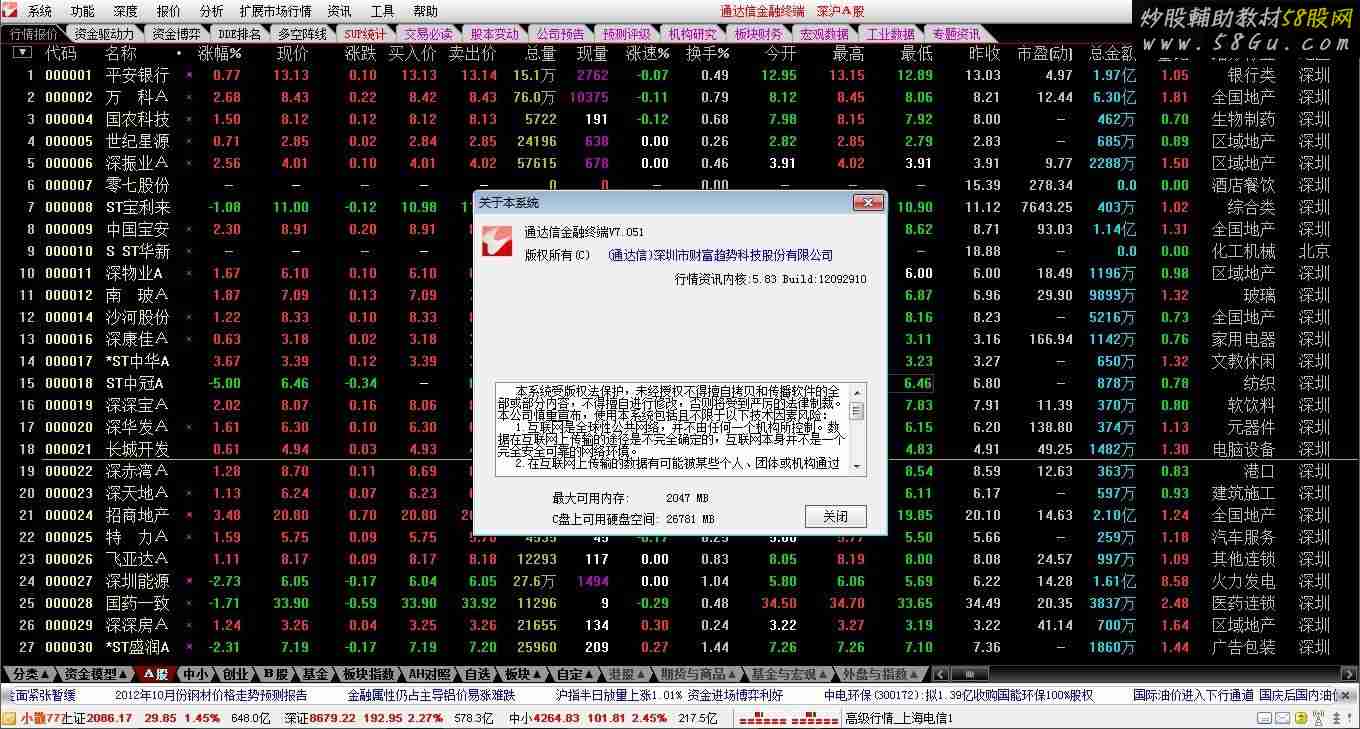
Task: Open the 报价 menu
Action: [x=169, y=11]
